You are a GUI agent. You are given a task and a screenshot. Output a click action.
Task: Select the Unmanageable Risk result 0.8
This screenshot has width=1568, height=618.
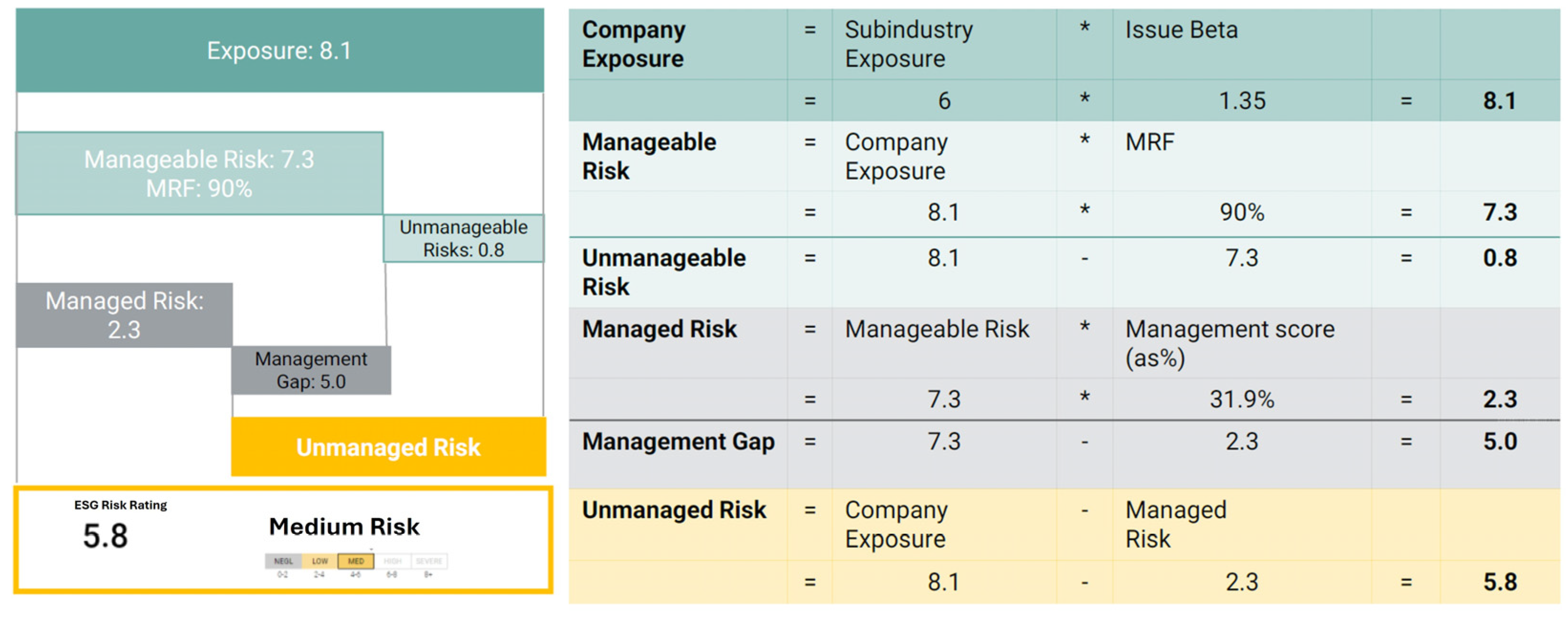click(x=1500, y=258)
